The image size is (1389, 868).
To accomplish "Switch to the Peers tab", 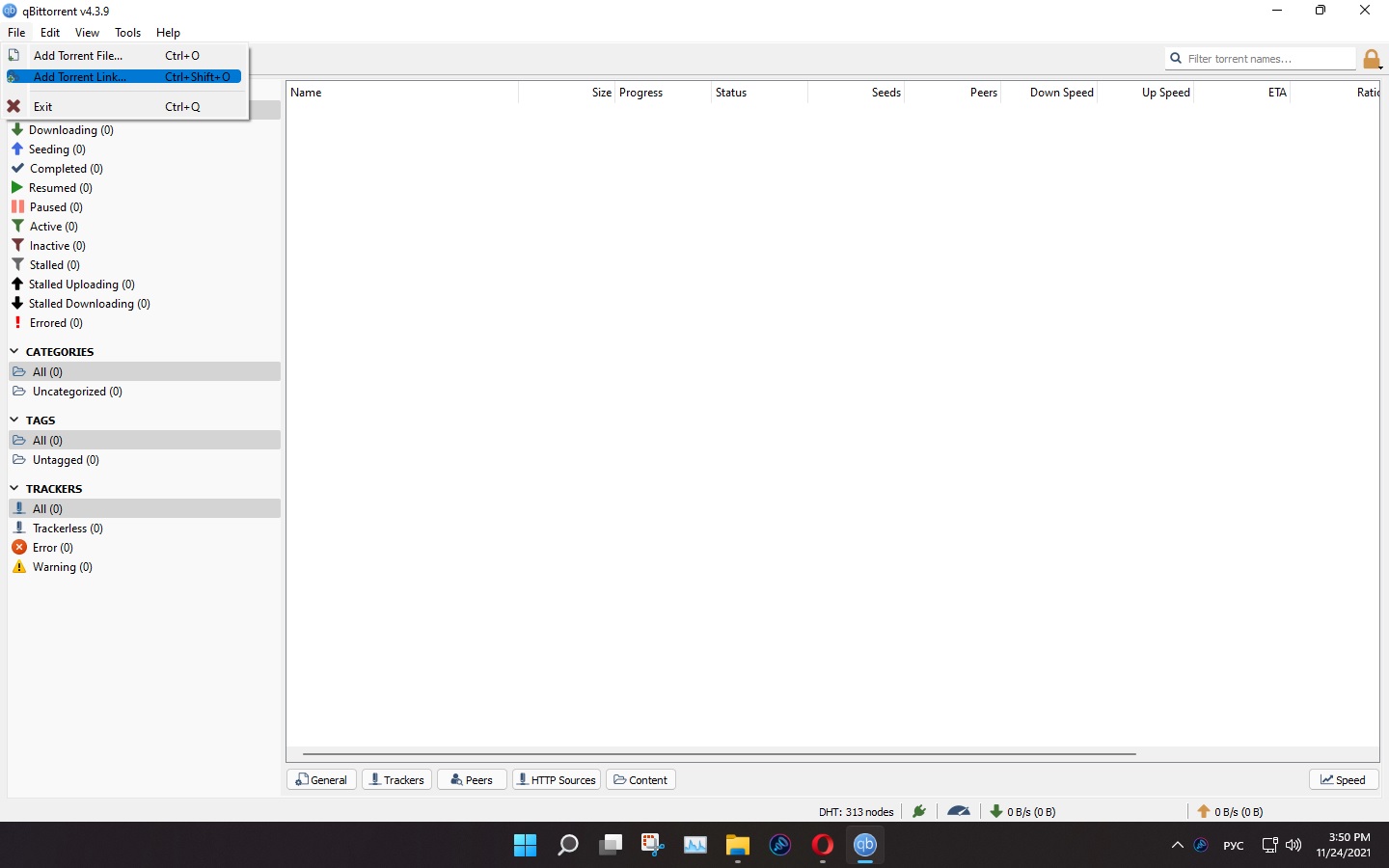I will pos(473,779).
